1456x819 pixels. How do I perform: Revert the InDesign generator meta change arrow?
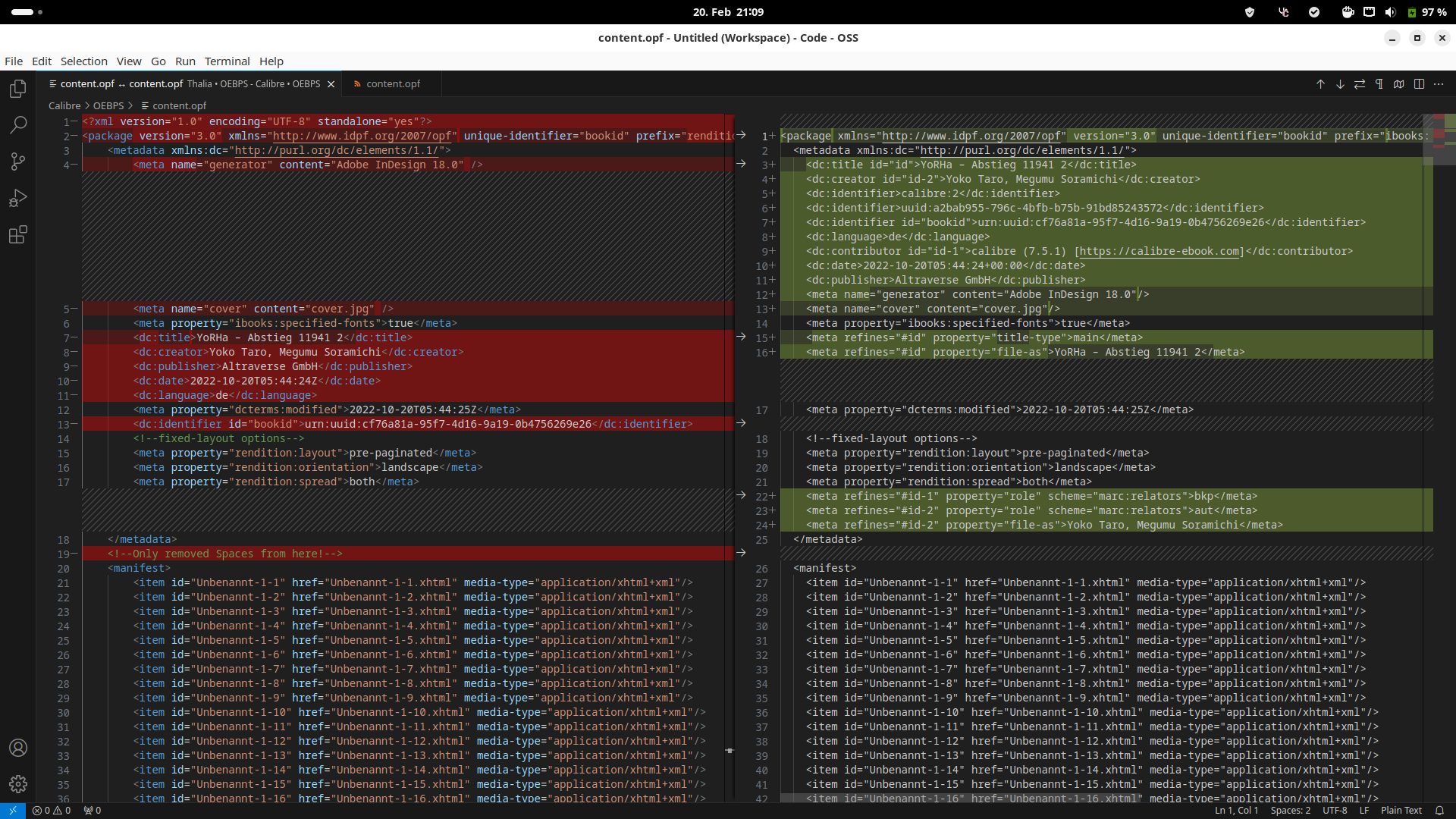[x=741, y=164]
